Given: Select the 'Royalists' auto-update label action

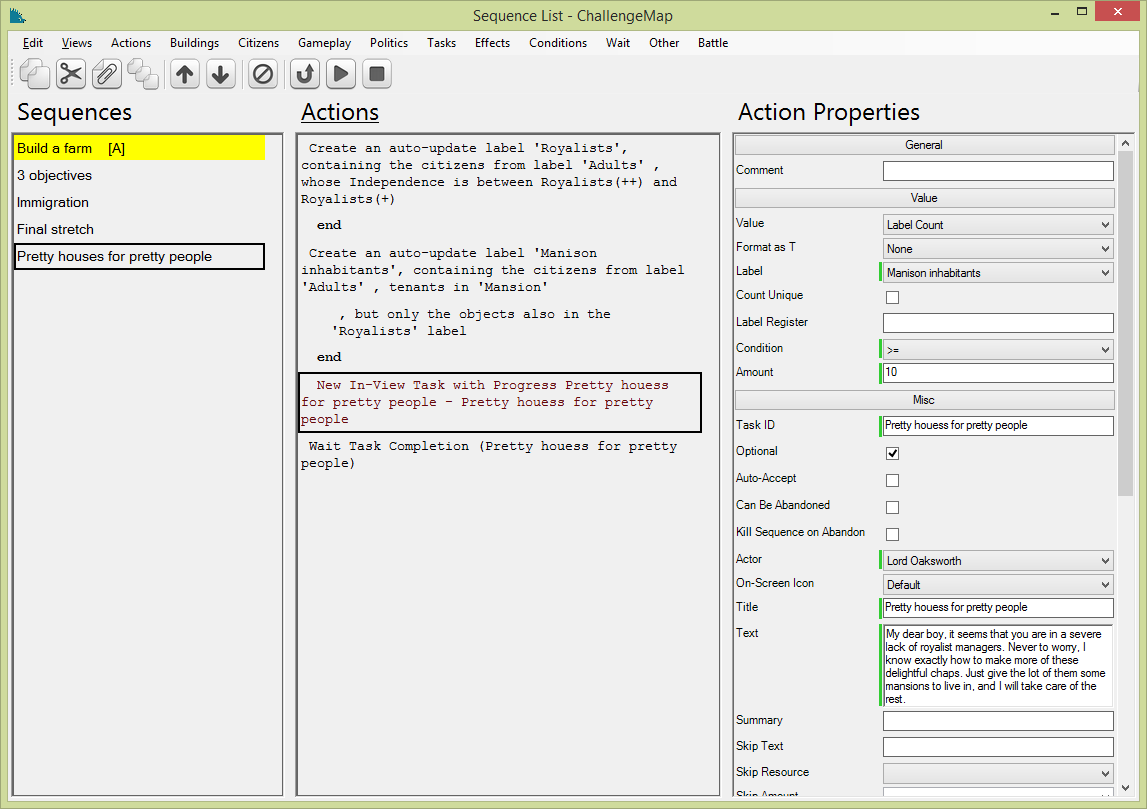Looking at the screenshot, I should click(500, 173).
